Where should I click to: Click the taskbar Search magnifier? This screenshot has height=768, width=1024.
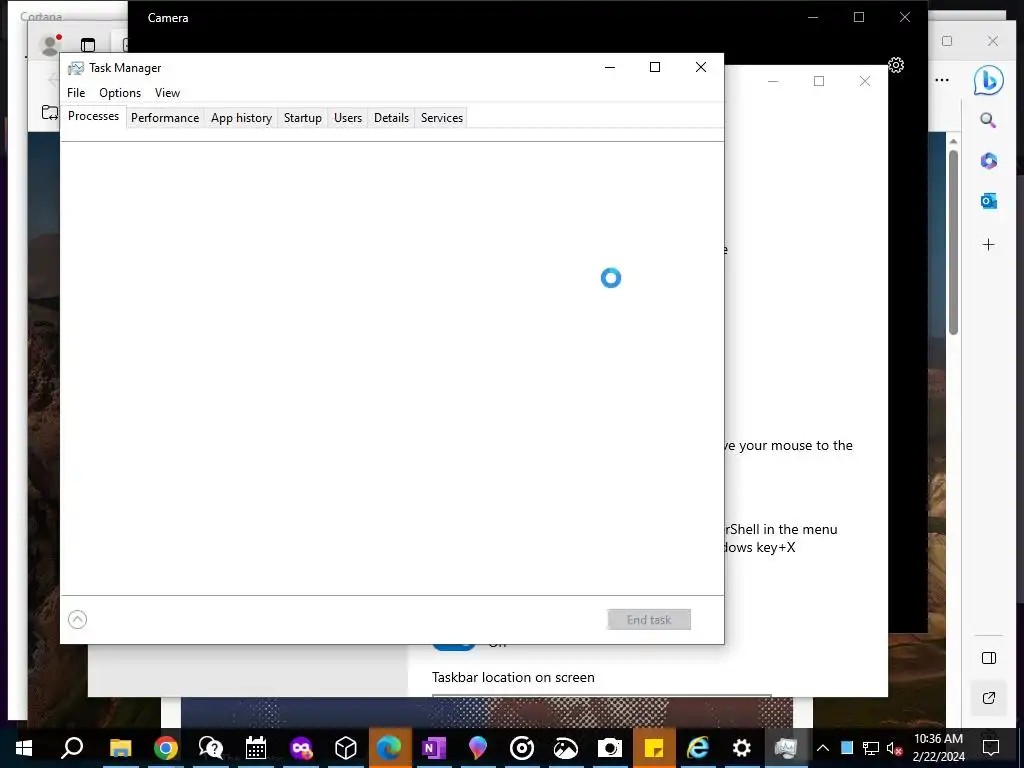tap(72, 748)
